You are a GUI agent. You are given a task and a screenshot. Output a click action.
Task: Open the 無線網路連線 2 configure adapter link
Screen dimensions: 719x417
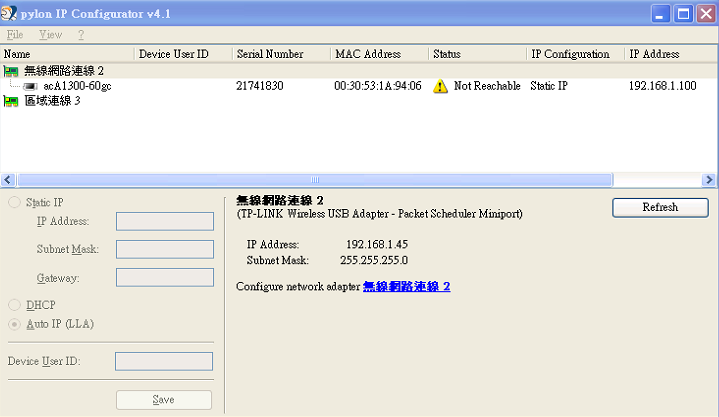[406, 287]
